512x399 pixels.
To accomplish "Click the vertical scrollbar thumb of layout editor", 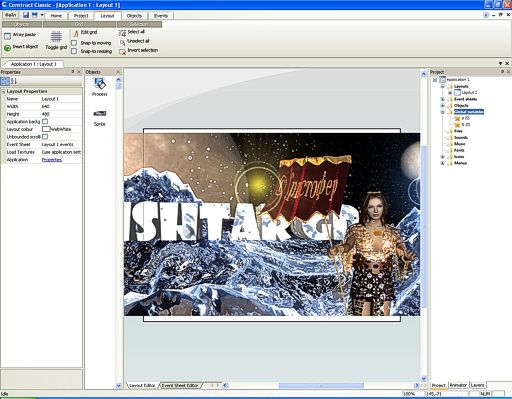I will (x=424, y=227).
